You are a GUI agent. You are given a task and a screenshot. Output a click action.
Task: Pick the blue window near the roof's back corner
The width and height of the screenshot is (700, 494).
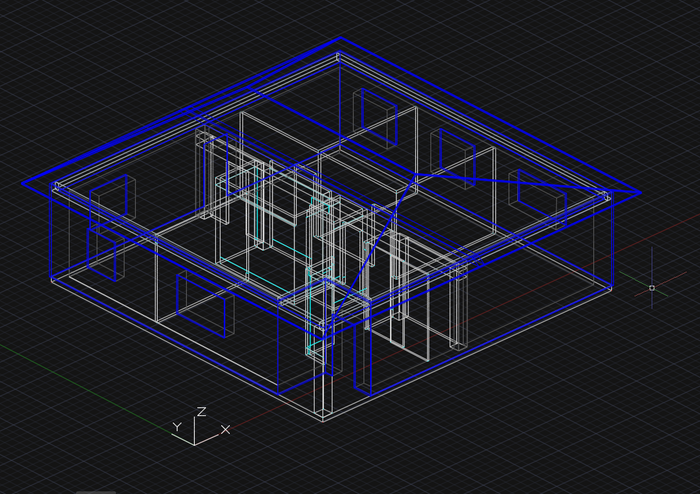[x=377, y=117]
